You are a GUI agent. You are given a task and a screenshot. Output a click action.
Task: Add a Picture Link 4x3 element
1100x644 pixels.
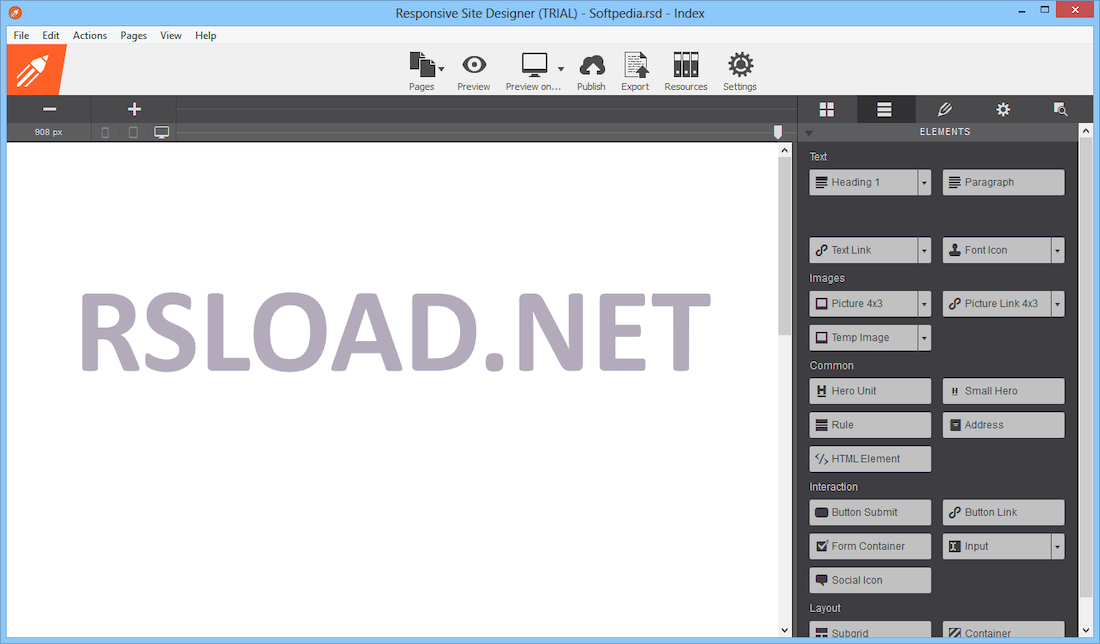[x=997, y=304]
